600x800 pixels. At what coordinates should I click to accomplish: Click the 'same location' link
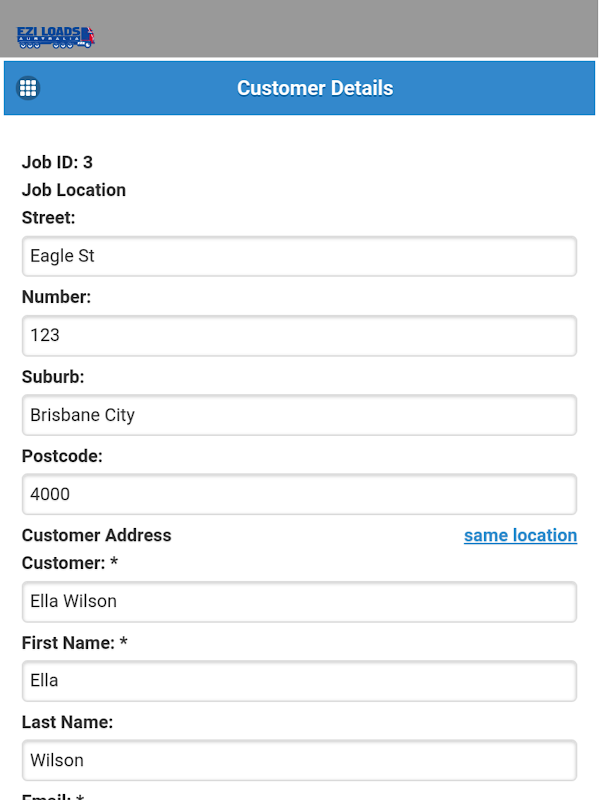pos(520,535)
